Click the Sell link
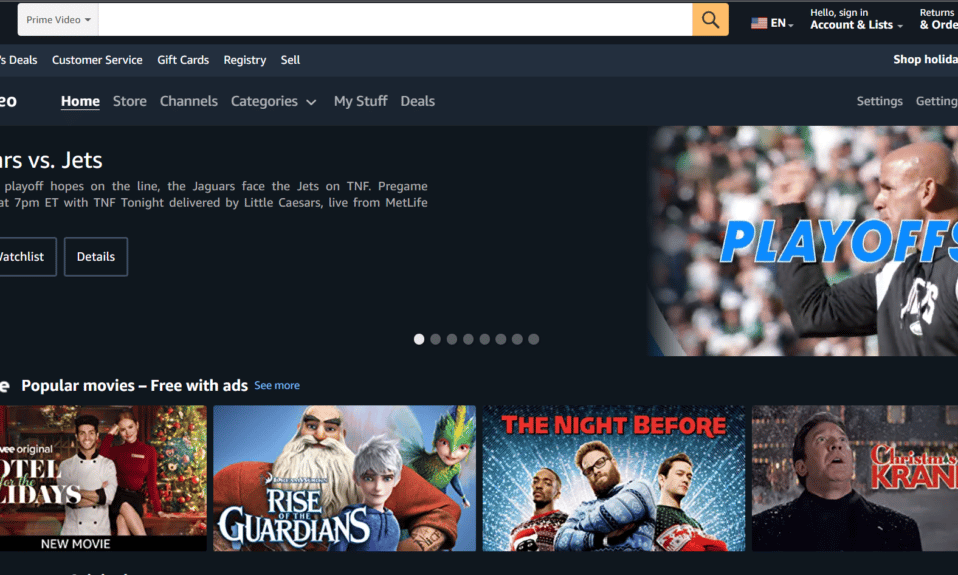958x575 pixels. click(x=290, y=60)
